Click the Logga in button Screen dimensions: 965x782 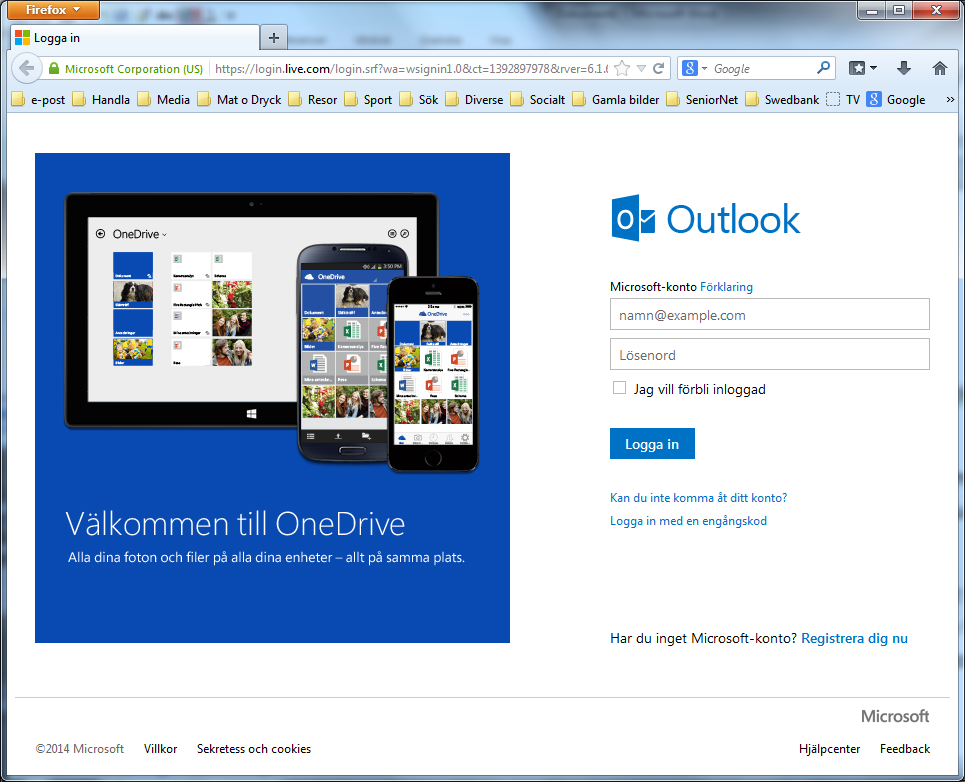(x=652, y=444)
